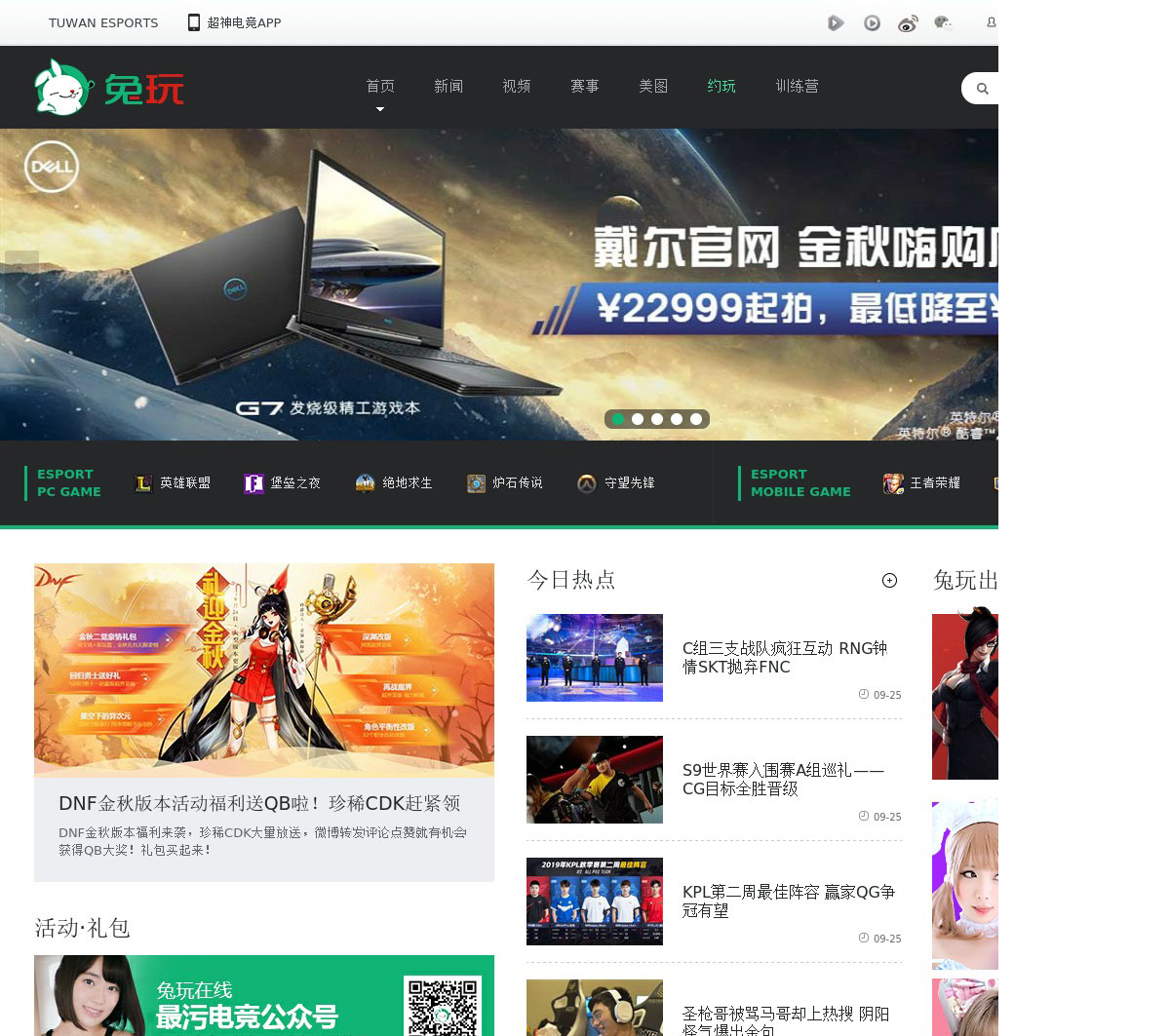
Task: Click the RNG article stage thumbnail
Action: pyautogui.click(x=595, y=658)
